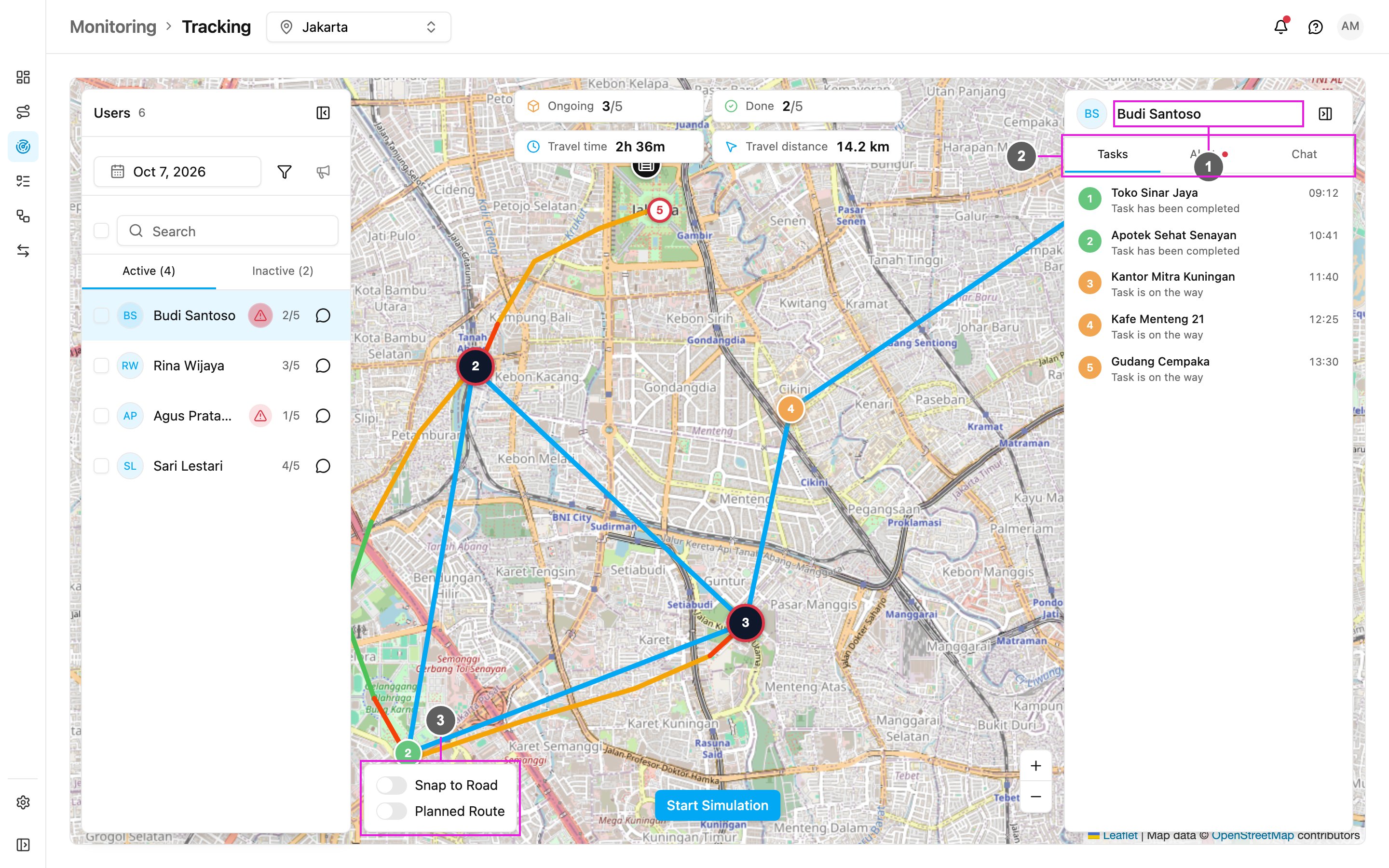Viewport: 1389px width, 868px height.
Task: Collapse the Budi Santoso detail panel
Action: [x=1325, y=114]
